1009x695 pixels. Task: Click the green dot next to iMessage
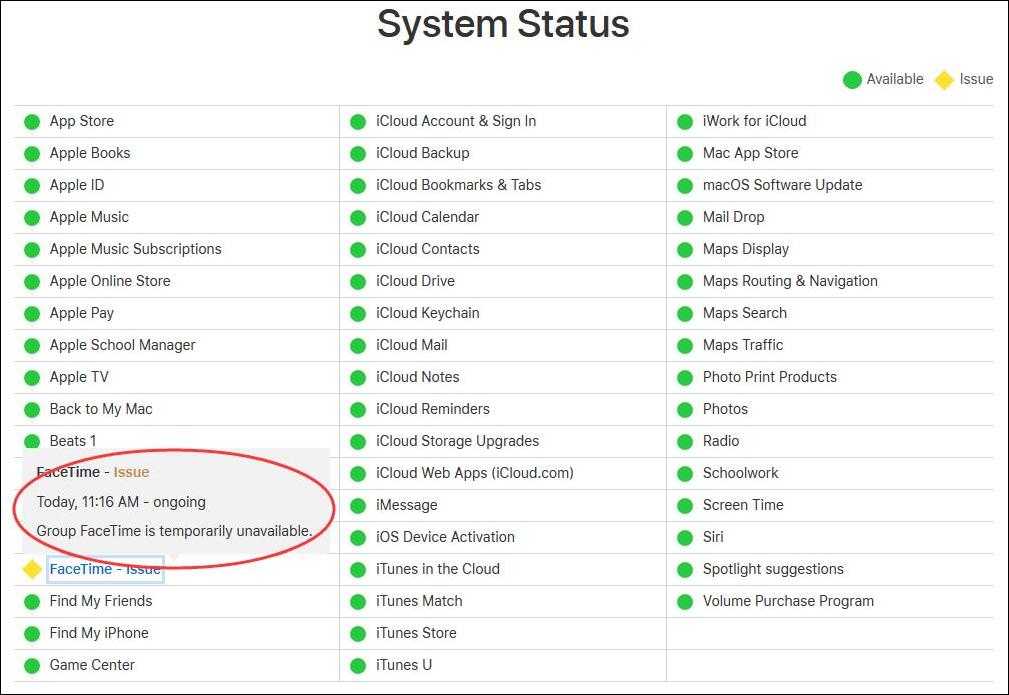tap(358, 506)
